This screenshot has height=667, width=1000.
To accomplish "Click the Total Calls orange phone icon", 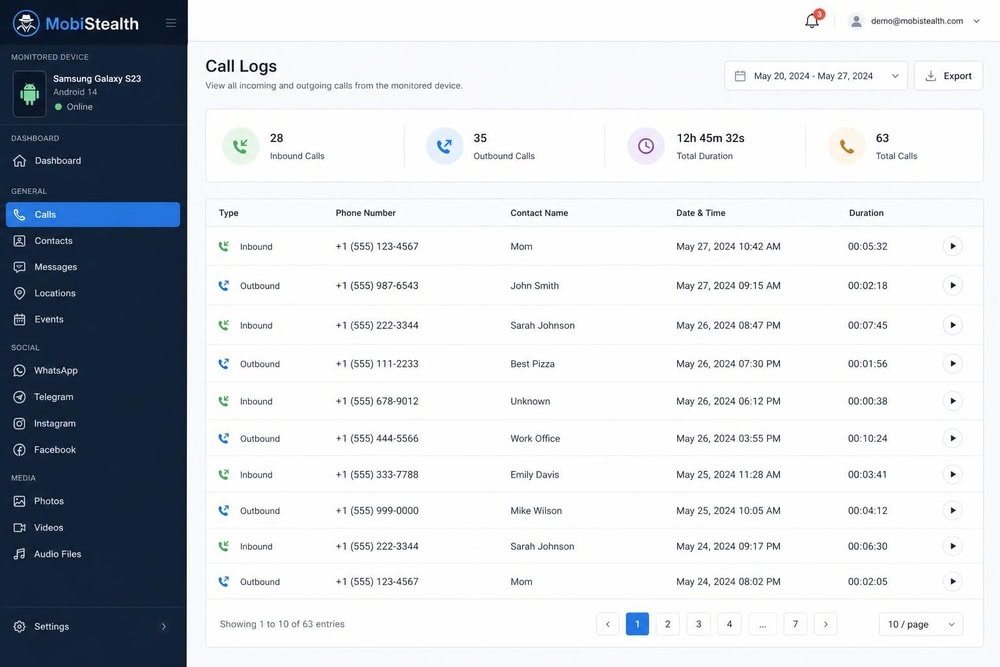I will 846,146.
